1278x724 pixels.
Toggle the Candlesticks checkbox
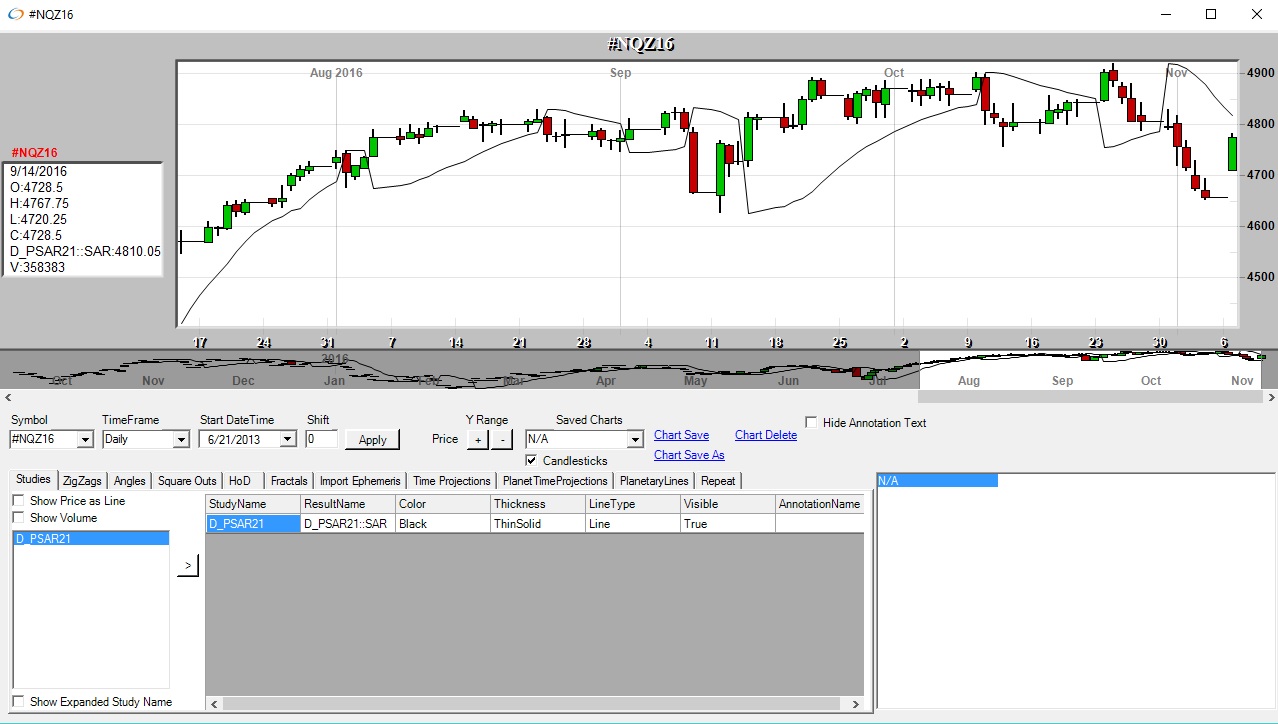point(532,461)
